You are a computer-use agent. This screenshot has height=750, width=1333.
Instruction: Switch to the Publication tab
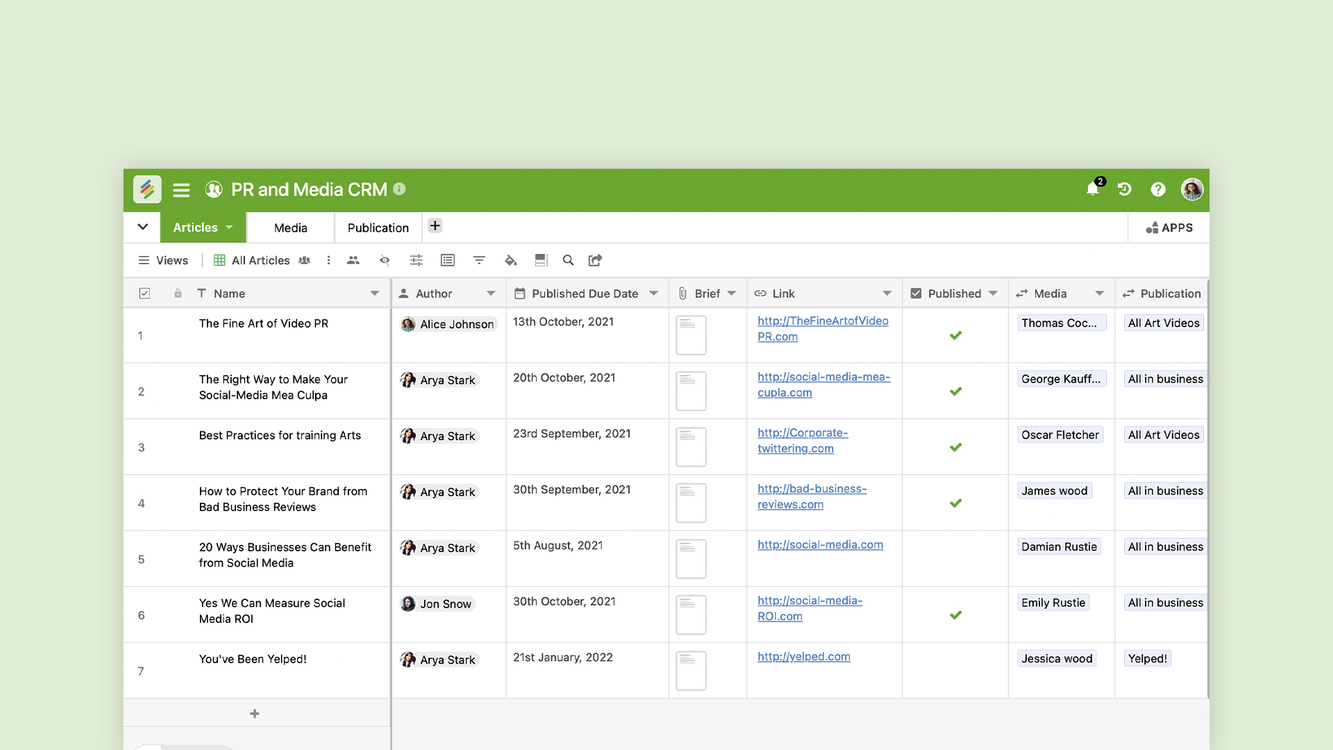click(x=378, y=228)
